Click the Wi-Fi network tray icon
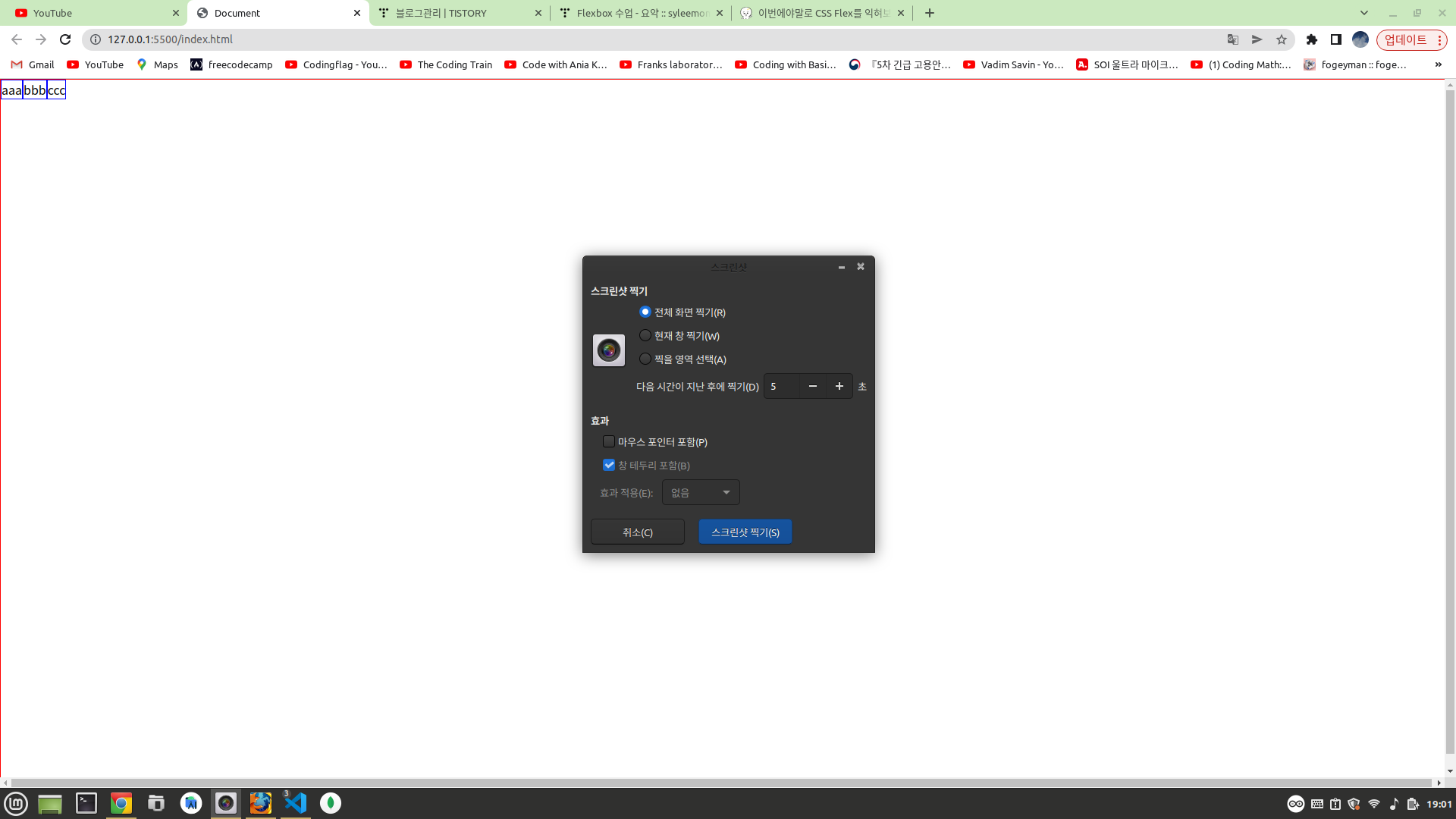 1373,804
